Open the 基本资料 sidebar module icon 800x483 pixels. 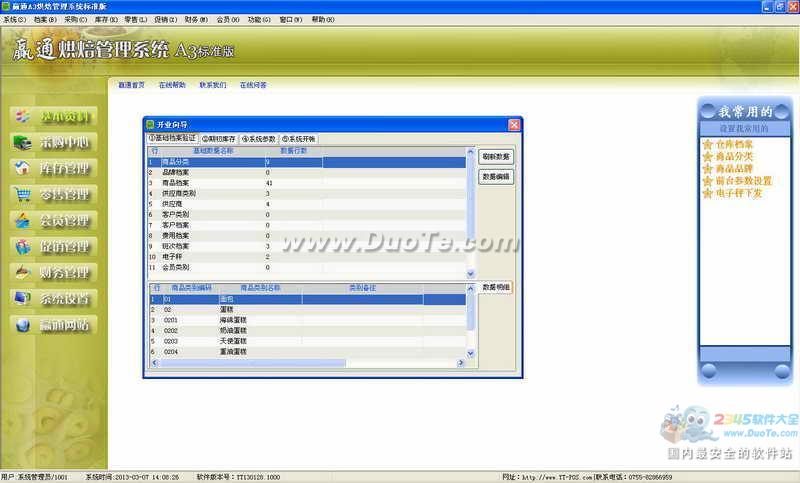[x=22, y=116]
